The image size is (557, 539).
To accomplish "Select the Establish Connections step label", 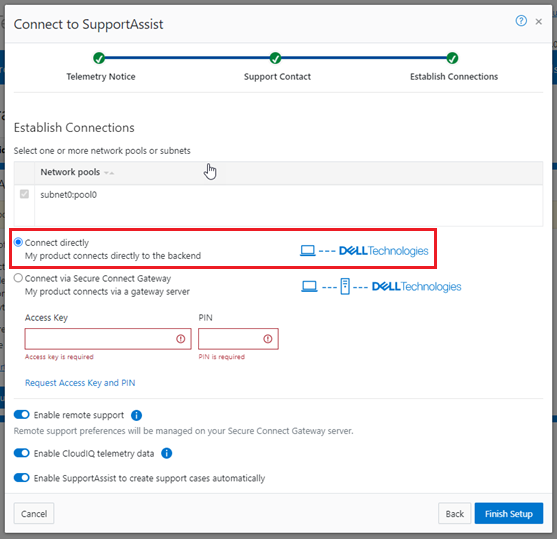I will click(454, 77).
